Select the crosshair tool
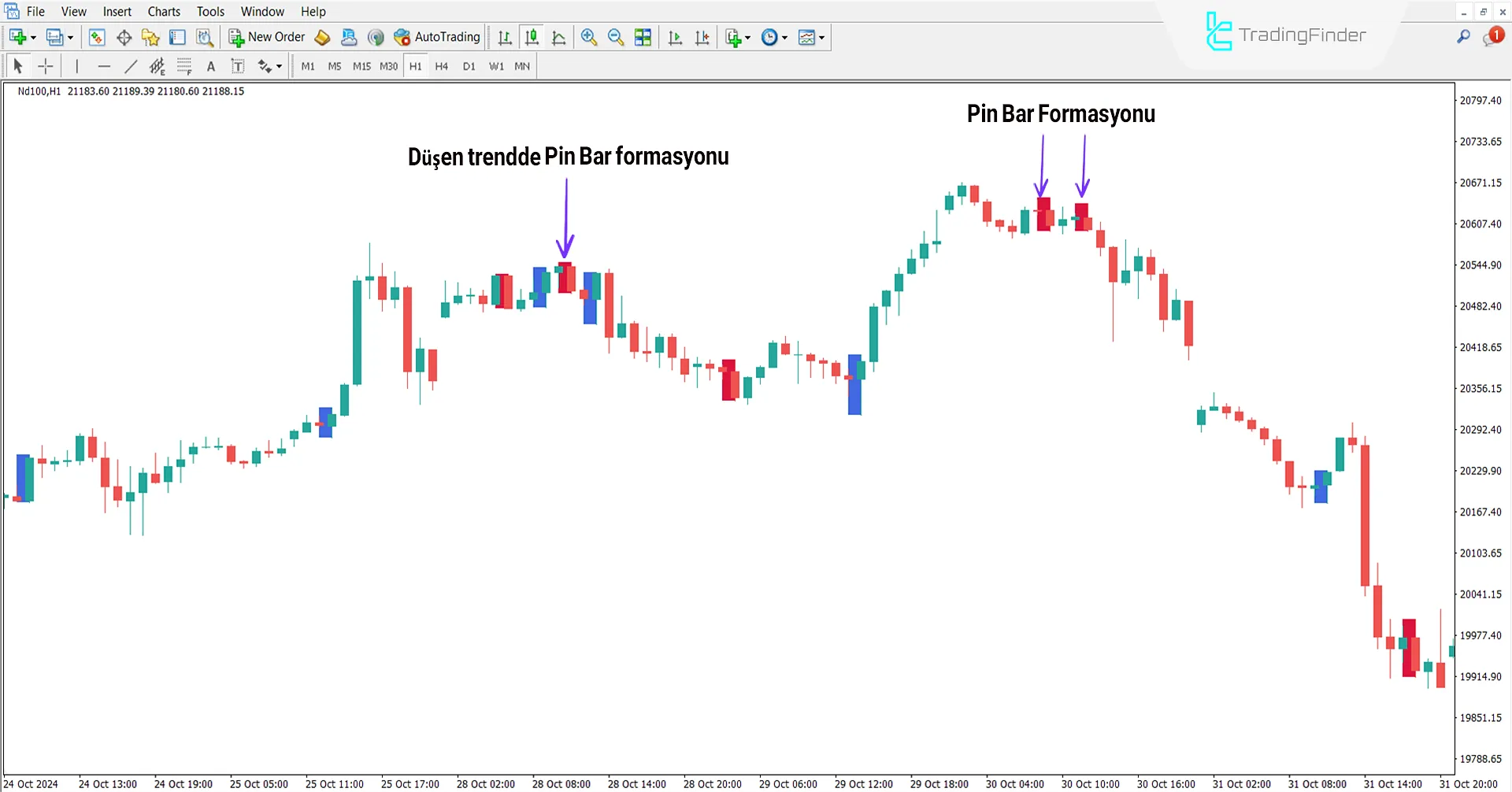 [46, 67]
